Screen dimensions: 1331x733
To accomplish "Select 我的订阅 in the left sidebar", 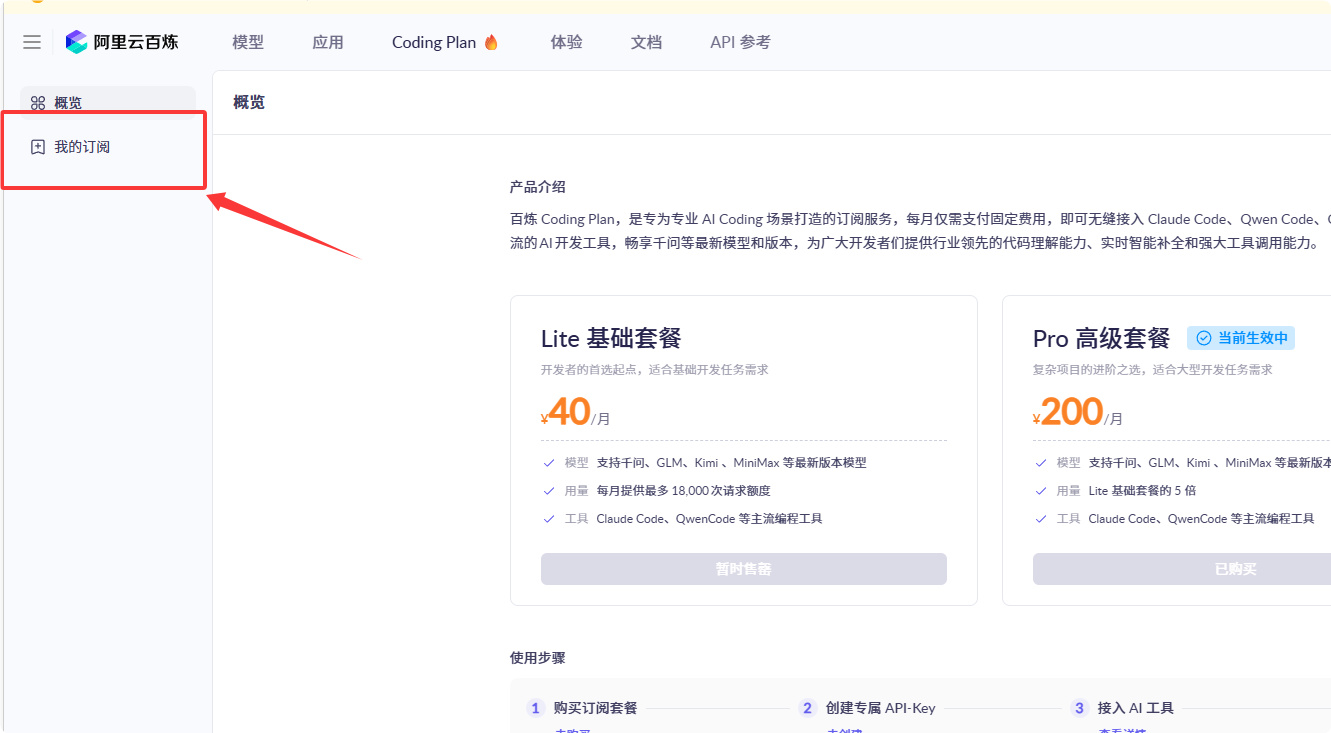I will click(x=82, y=147).
